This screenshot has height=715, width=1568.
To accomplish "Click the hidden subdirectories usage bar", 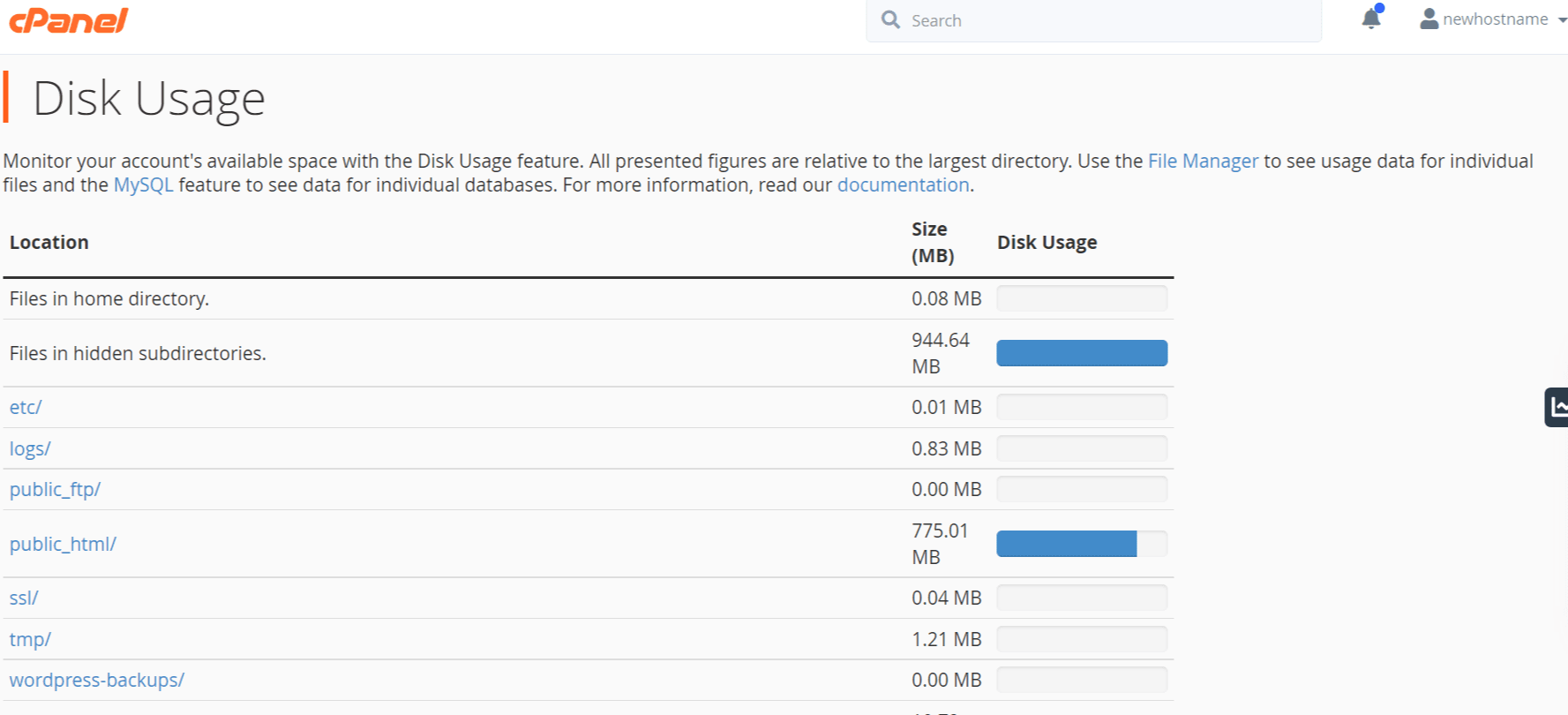I will [1082, 353].
